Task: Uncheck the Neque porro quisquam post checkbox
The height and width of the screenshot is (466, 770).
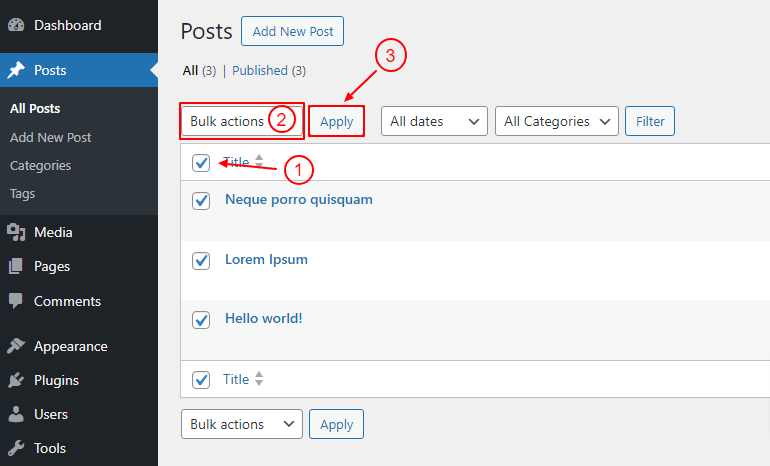Action: [201, 201]
